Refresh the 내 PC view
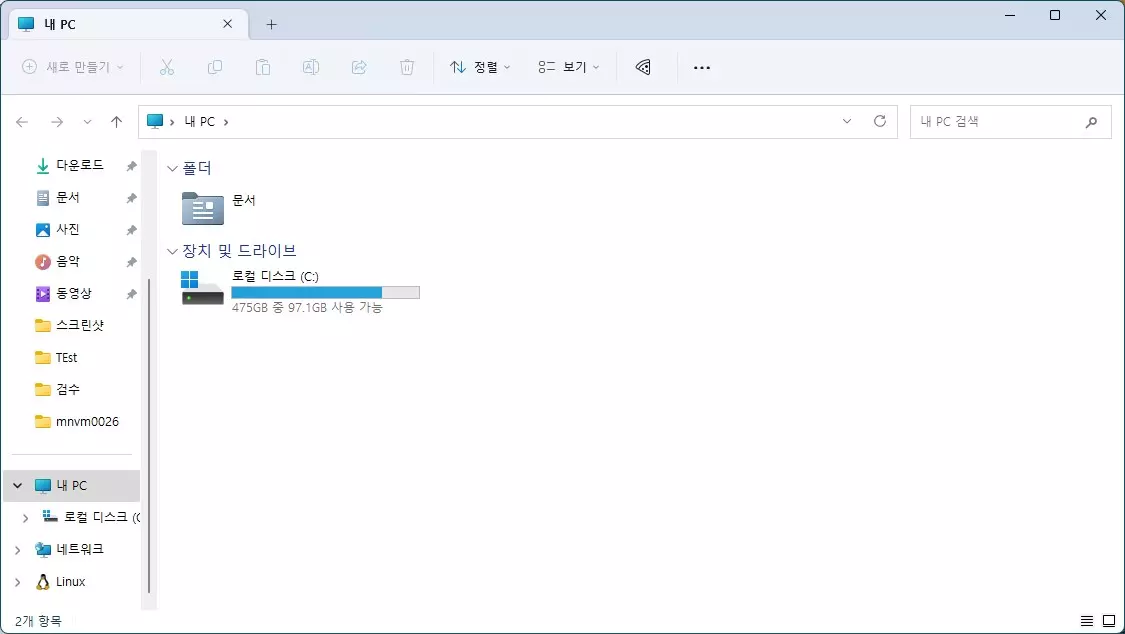Viewport: 1125px width, 634px height. (880, 121)
